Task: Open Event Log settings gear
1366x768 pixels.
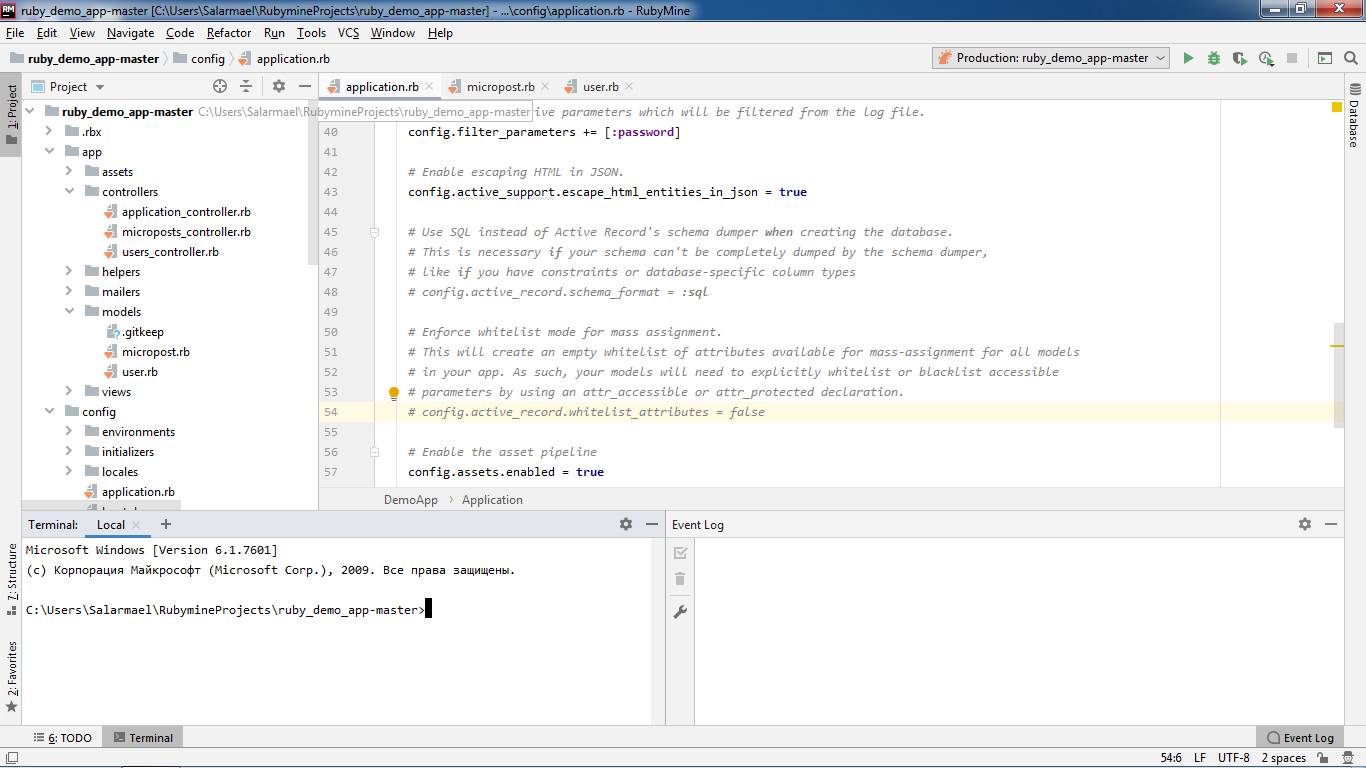Action: [1305, 524]
